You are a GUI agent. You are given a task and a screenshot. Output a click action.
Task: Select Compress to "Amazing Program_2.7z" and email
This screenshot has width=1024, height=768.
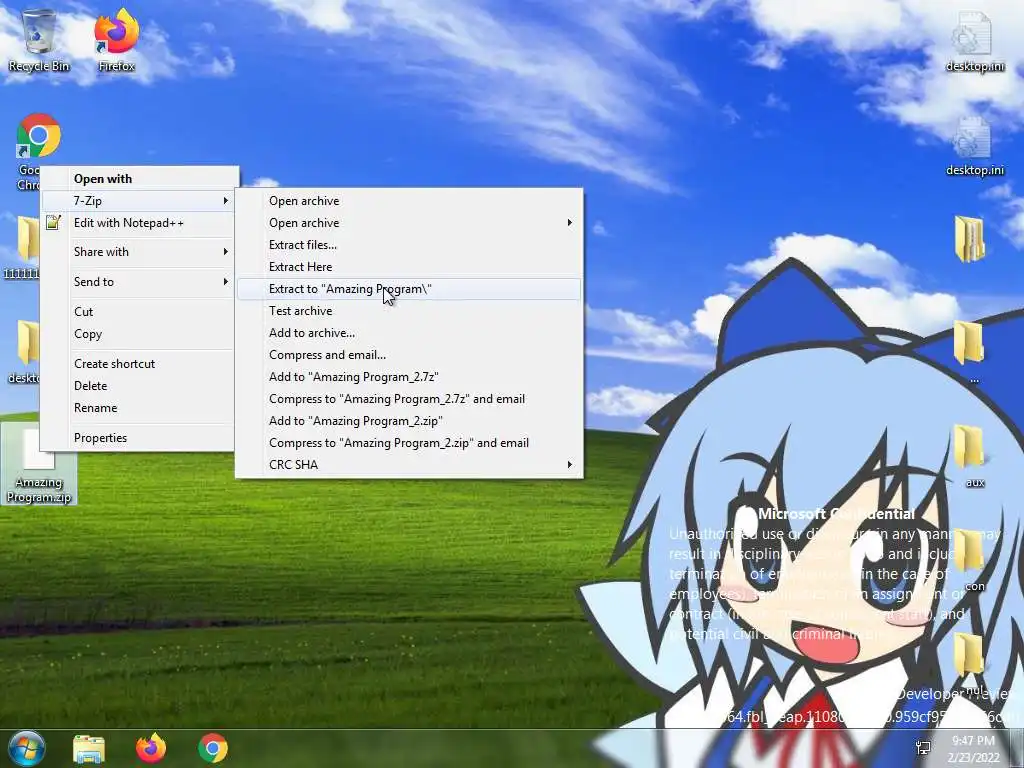[409, 399]
